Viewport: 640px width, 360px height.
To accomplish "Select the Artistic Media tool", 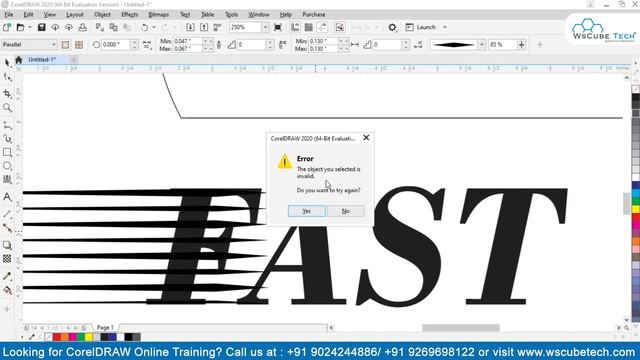I will tap(7, 139).
